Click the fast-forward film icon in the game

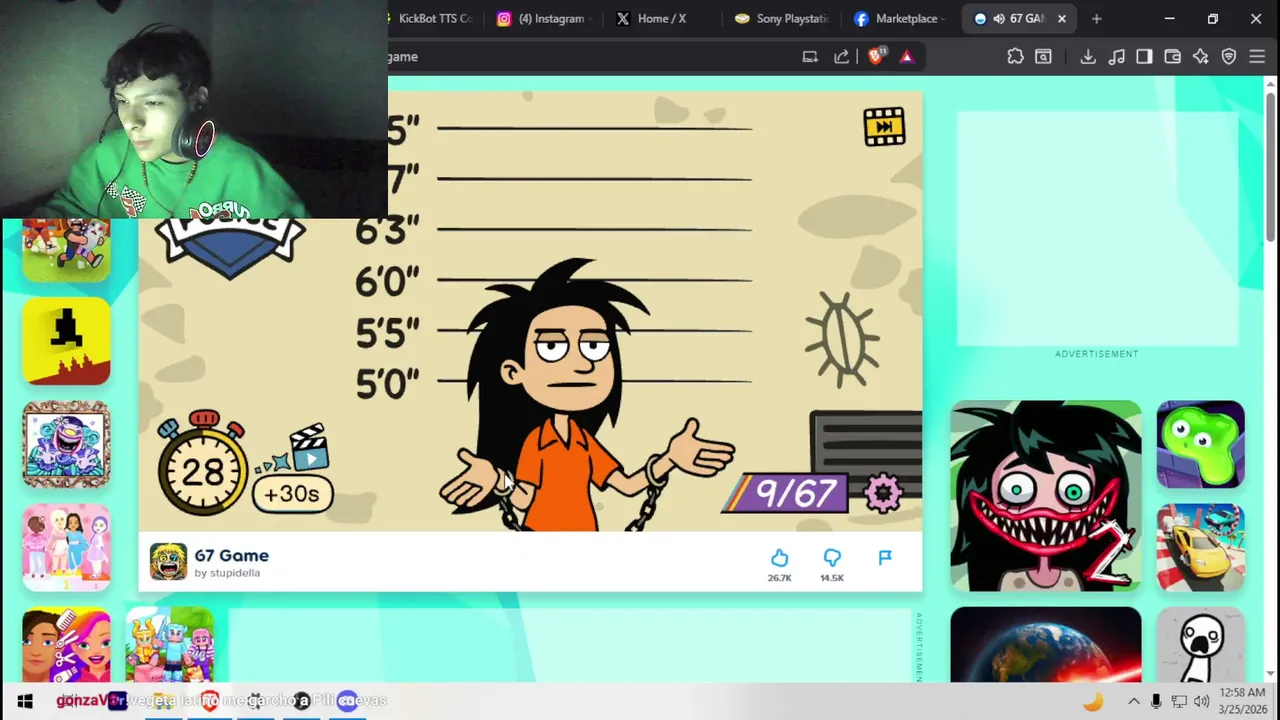884,127
